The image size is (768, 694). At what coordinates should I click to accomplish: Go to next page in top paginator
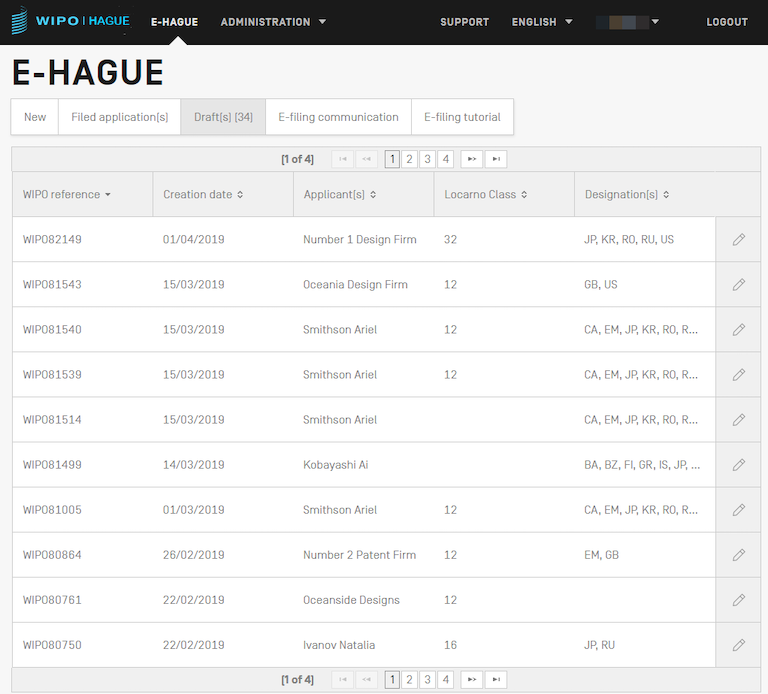470,159
